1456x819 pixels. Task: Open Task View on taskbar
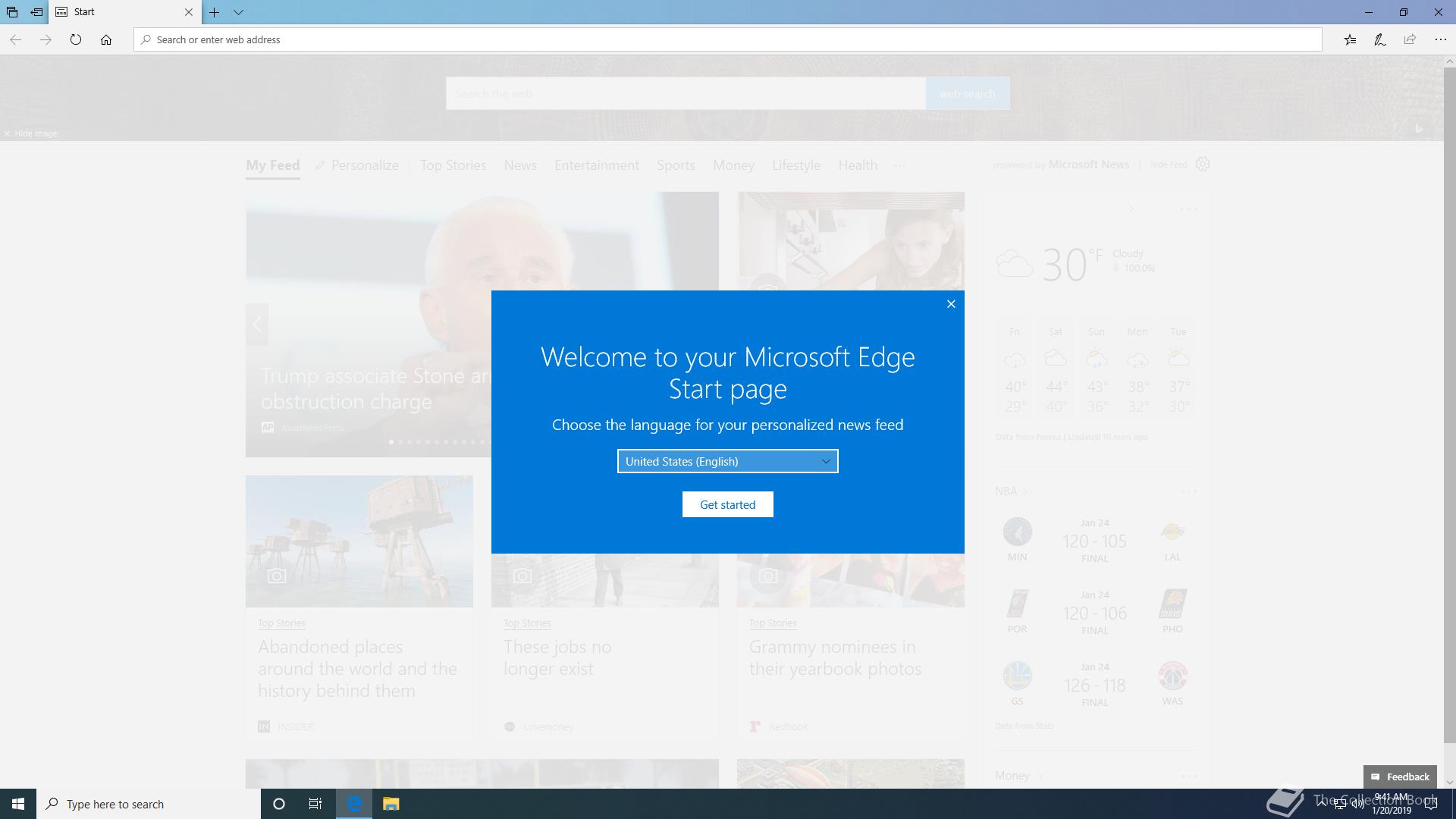coord(315,804)
